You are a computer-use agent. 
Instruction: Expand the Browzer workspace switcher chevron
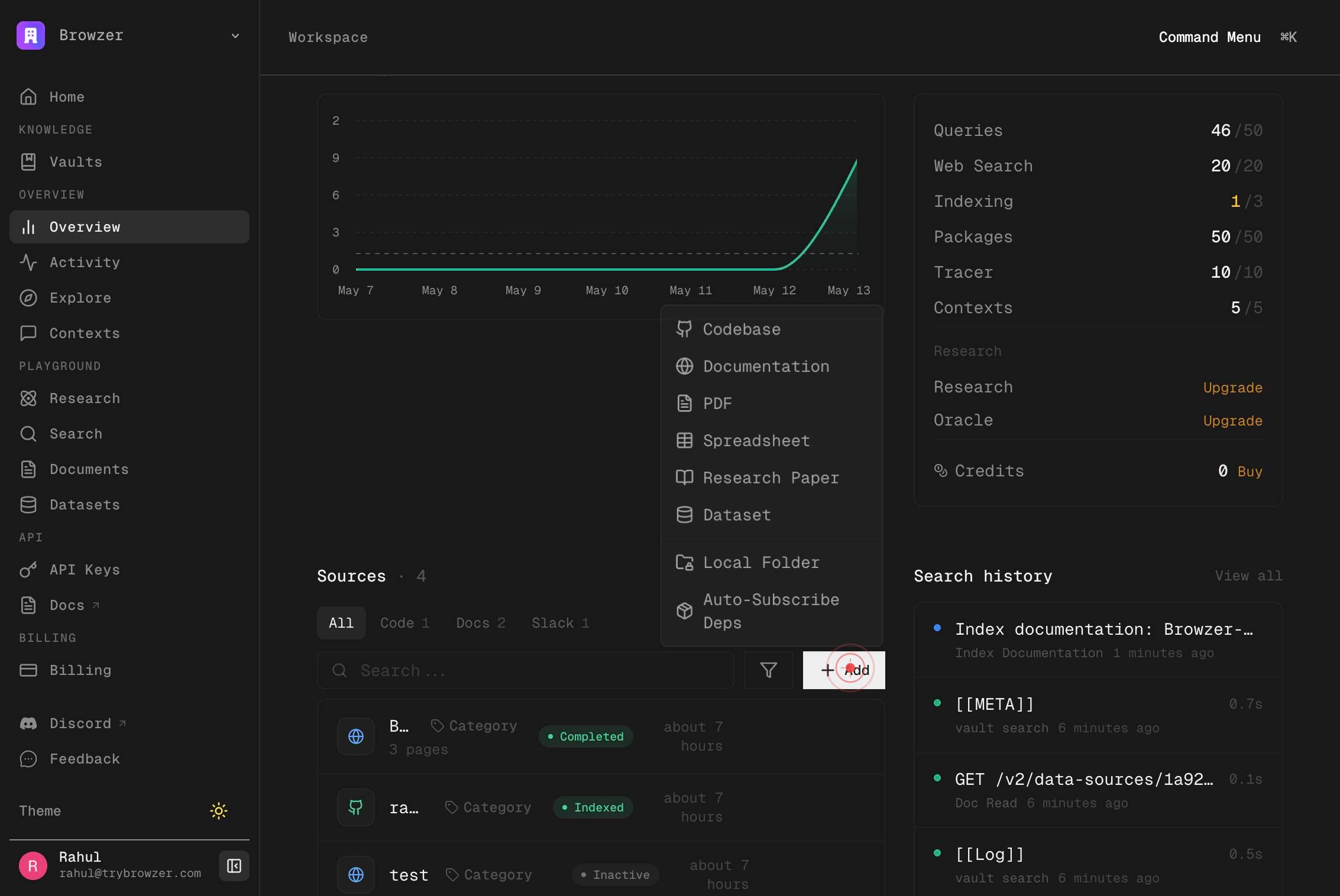coord(235,36)
